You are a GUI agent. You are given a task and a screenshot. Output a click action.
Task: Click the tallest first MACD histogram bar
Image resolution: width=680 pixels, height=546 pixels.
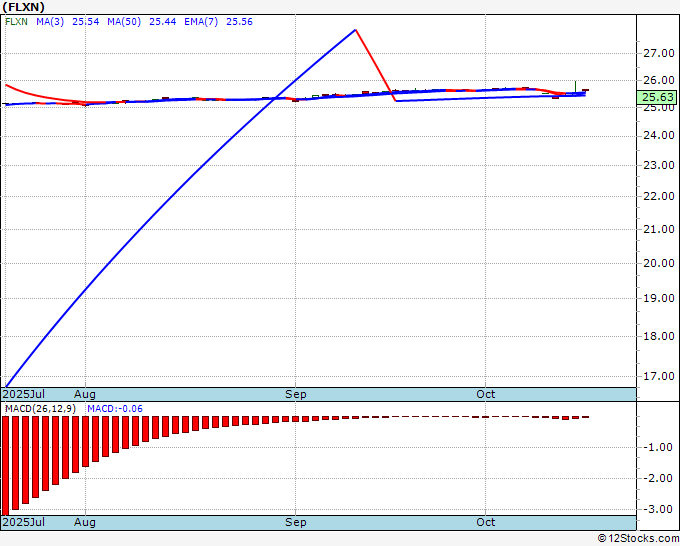click(6, 466)
